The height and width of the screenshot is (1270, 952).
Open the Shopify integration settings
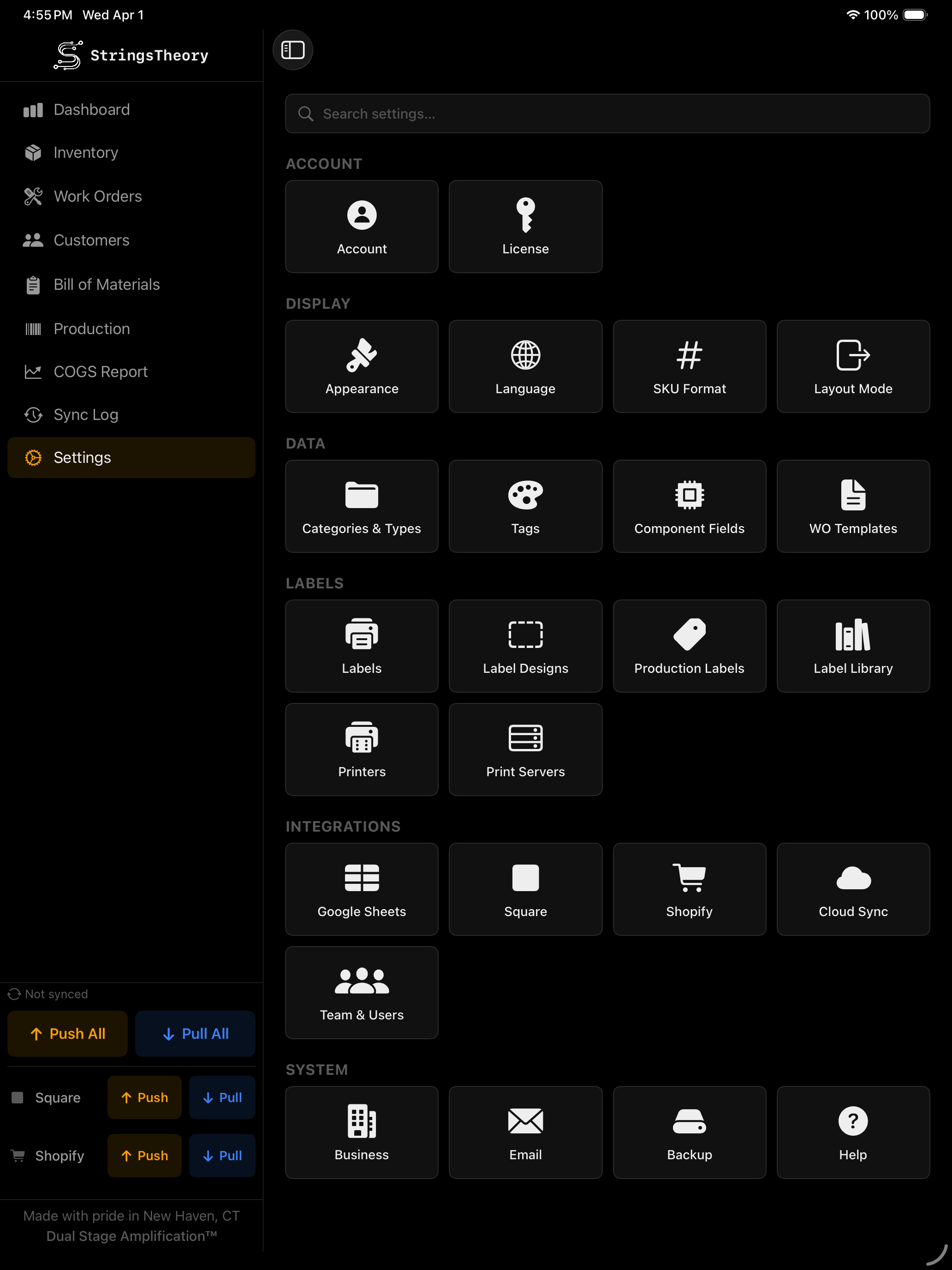coord(689,889)
